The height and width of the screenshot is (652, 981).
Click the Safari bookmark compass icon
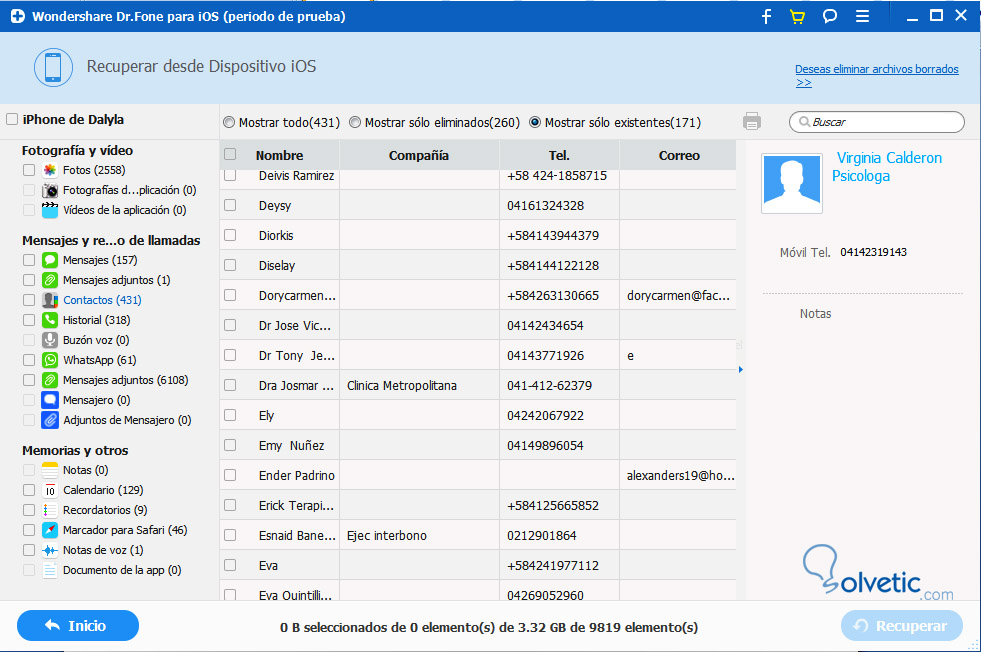(x=50, y=531)
